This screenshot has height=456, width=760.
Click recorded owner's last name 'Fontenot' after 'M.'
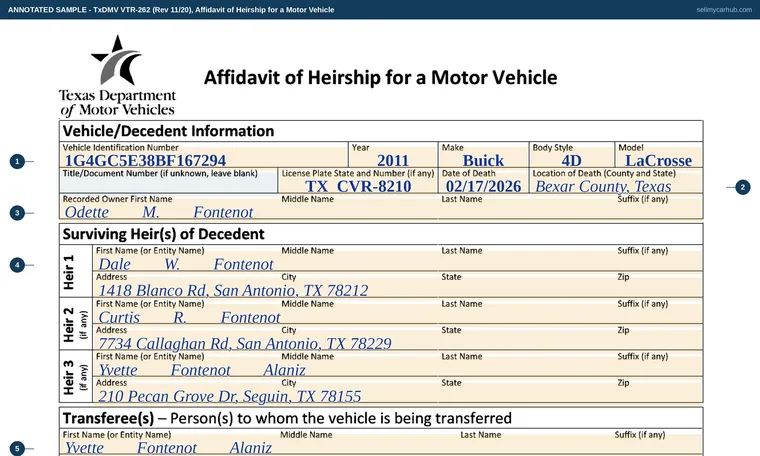tap(223, 212)
